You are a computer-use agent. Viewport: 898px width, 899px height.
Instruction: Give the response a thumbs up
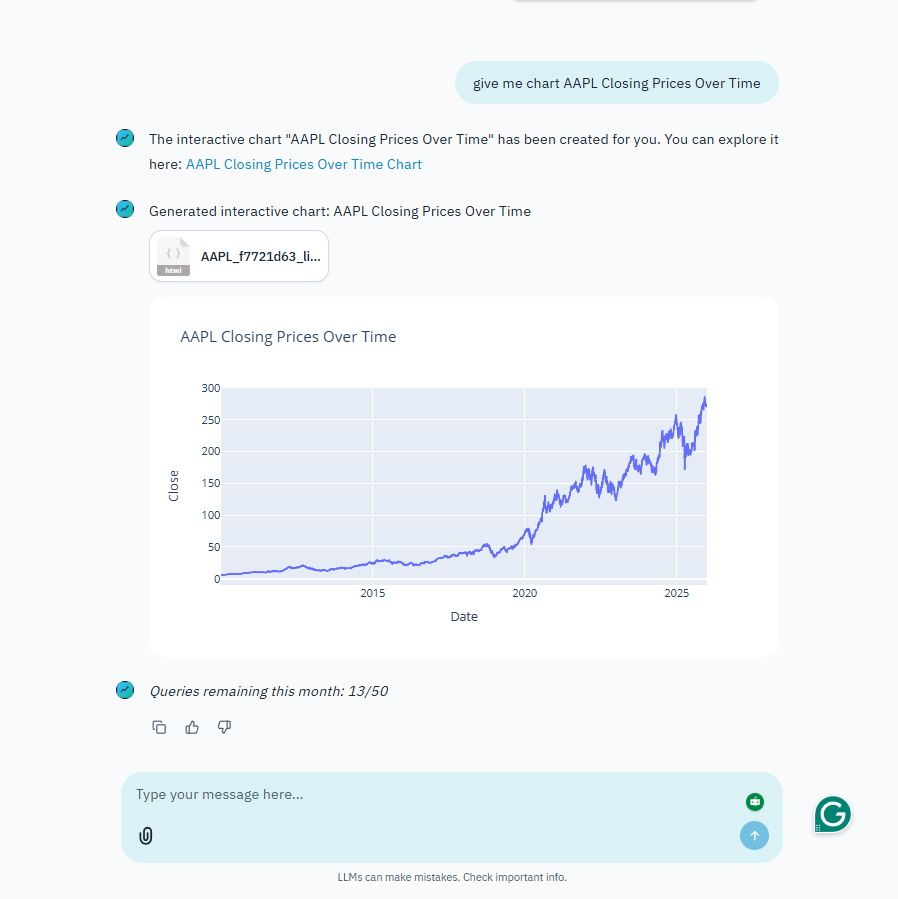[191, 727]
